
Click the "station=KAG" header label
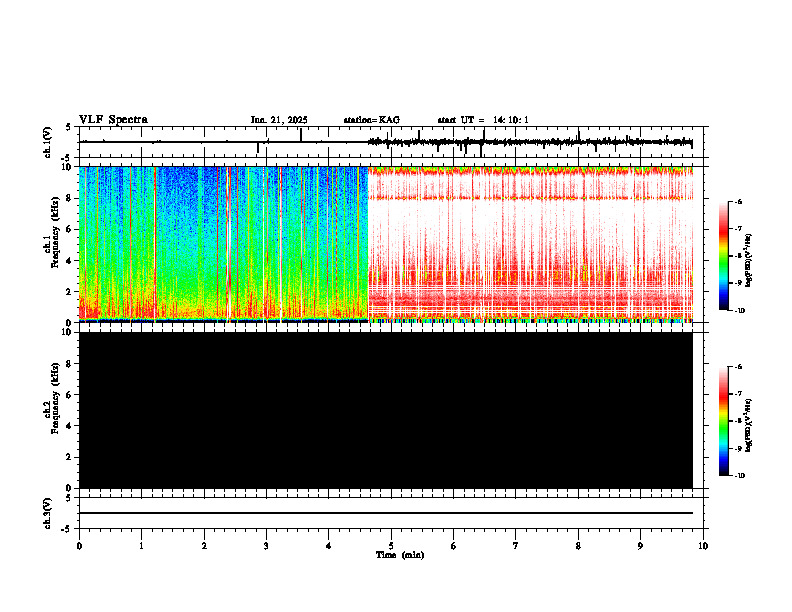pyautogui.click(x=372, y=120)
